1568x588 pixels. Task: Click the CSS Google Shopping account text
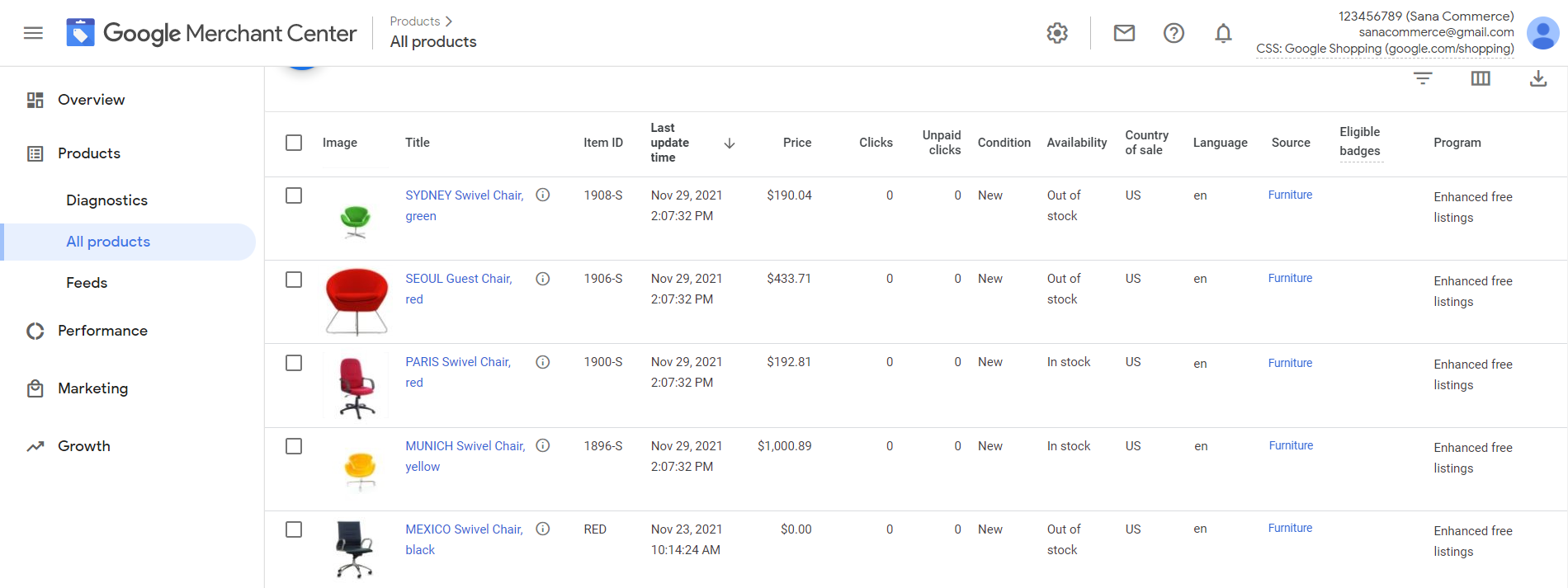1385,49
